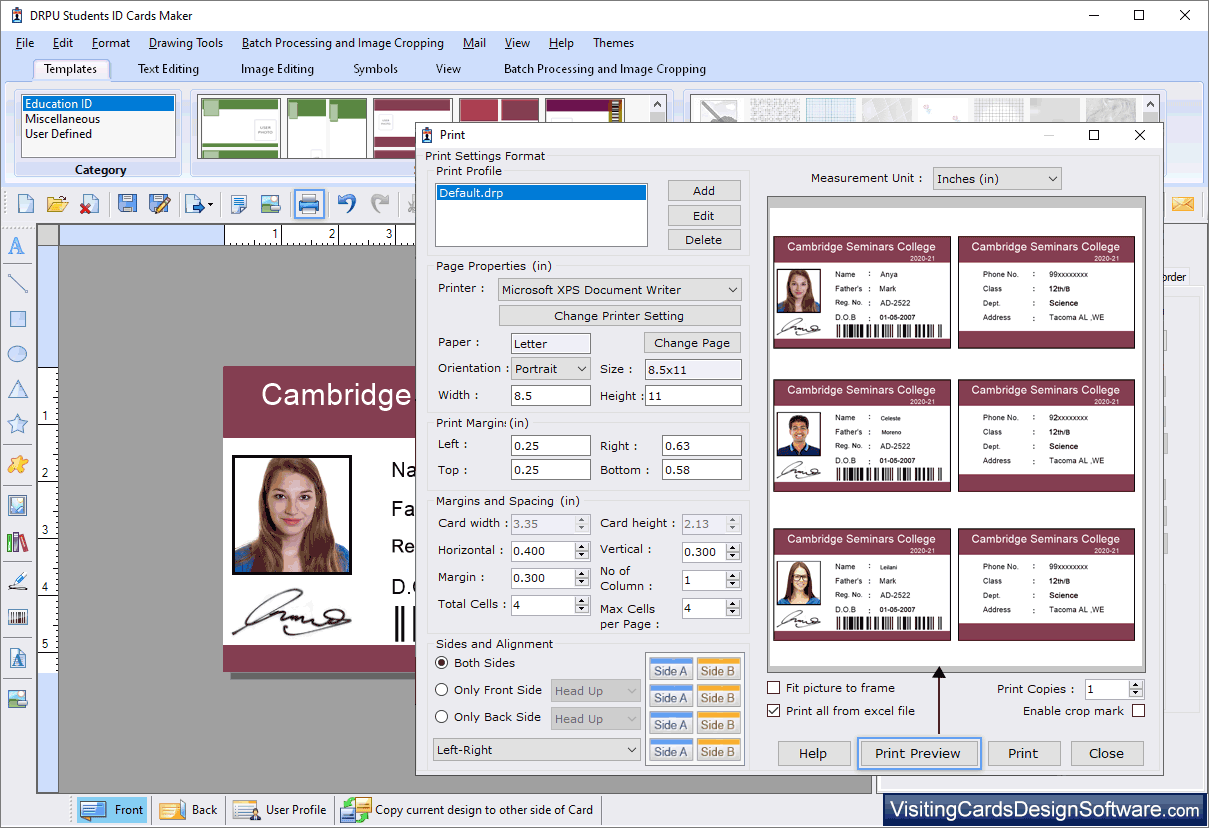Open the Barcode tool on left sidebar
This screenshot has width=1209, height=828.
17,617
